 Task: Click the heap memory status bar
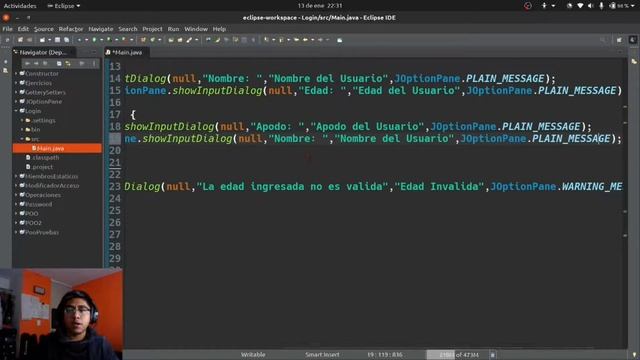coord(456,355)
